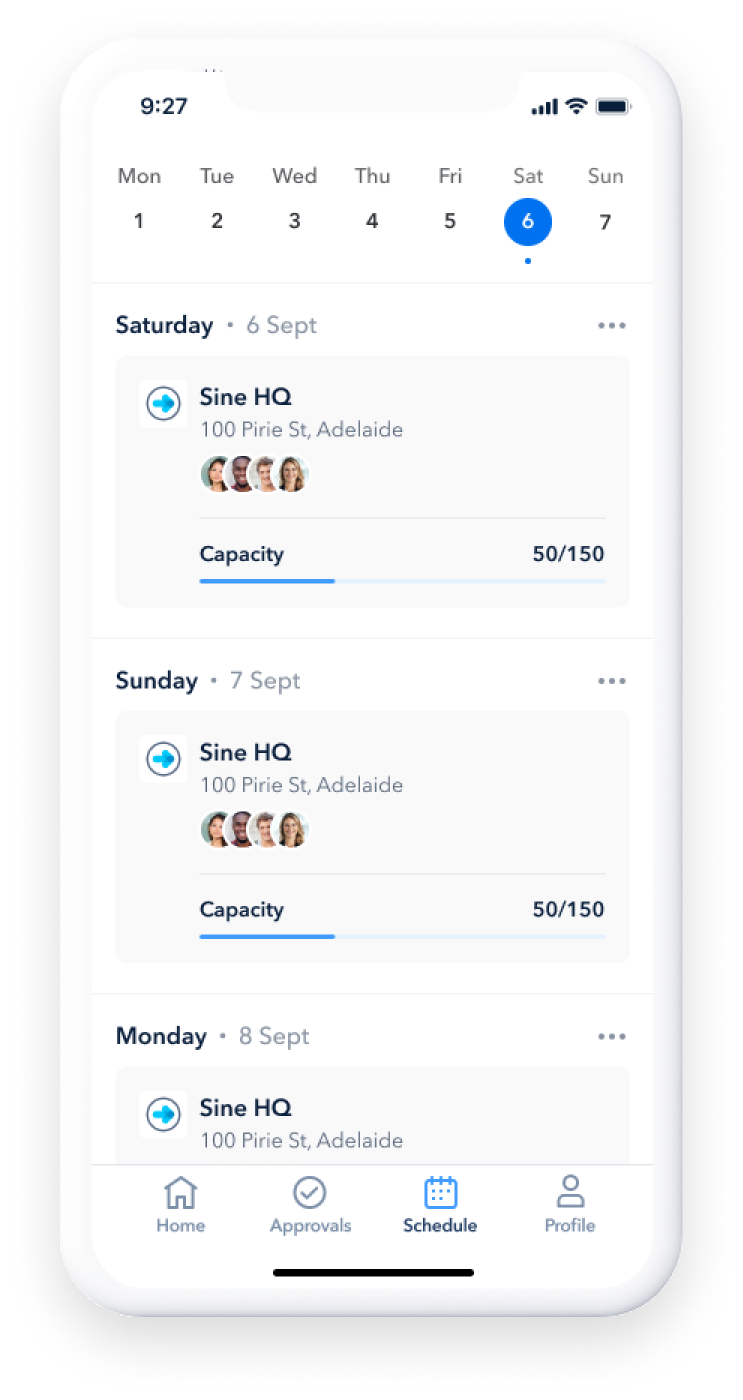
Task: Select Monday 1 in the week strip
Action: [139, 200]
